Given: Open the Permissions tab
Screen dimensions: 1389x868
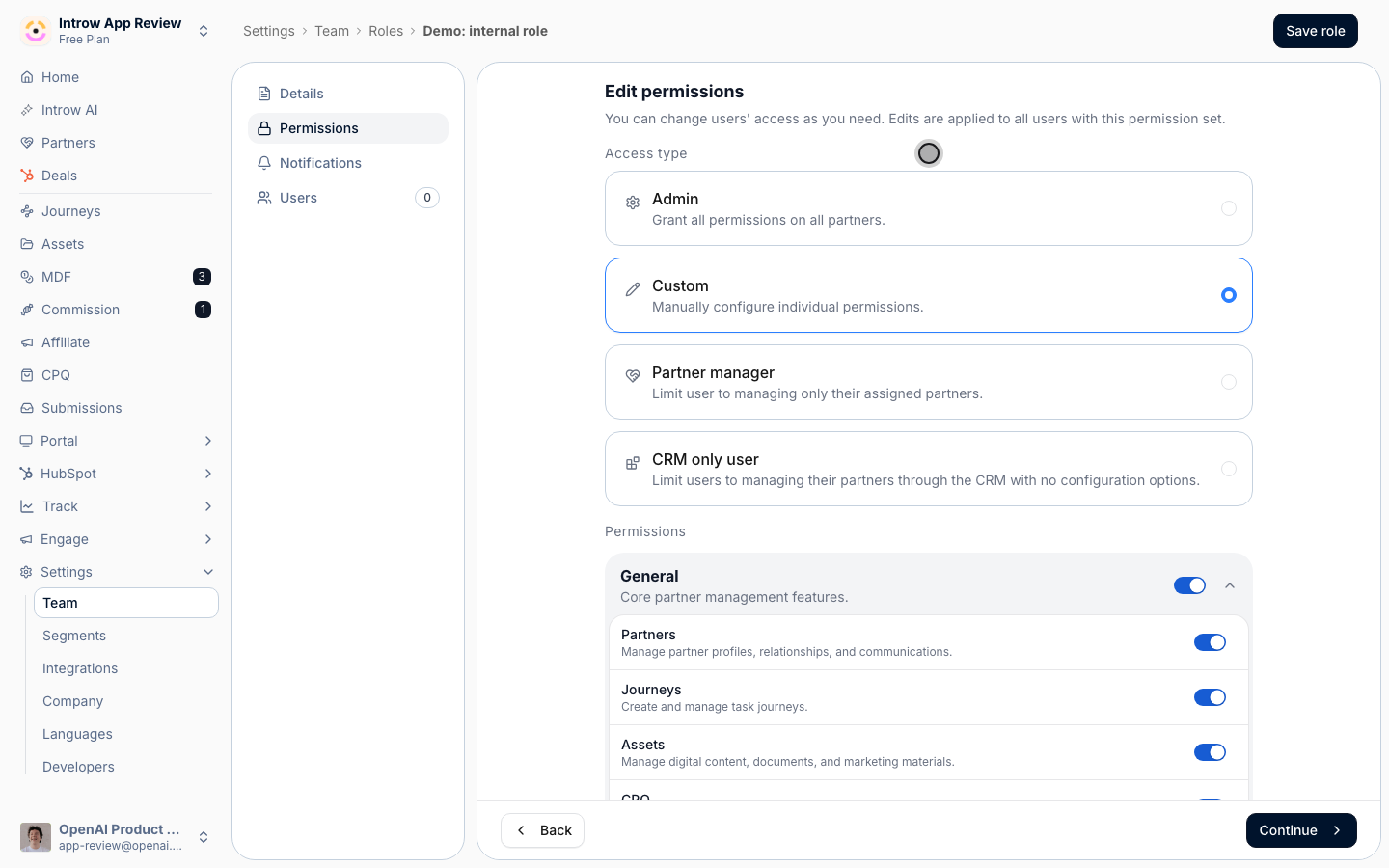Looking at the screenshot, I should pos(348,128).
